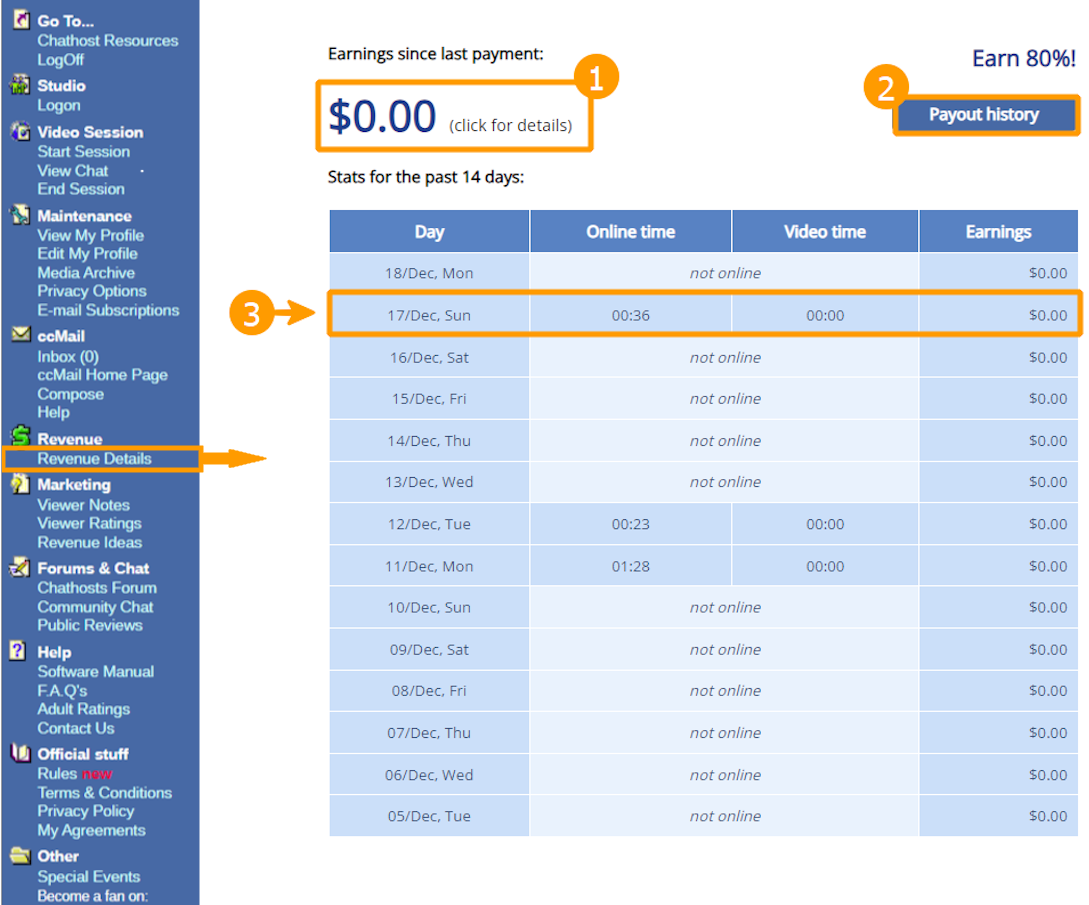Click the Go To section icon
This screenshot has height=905, width=1089.
point(20,19)
